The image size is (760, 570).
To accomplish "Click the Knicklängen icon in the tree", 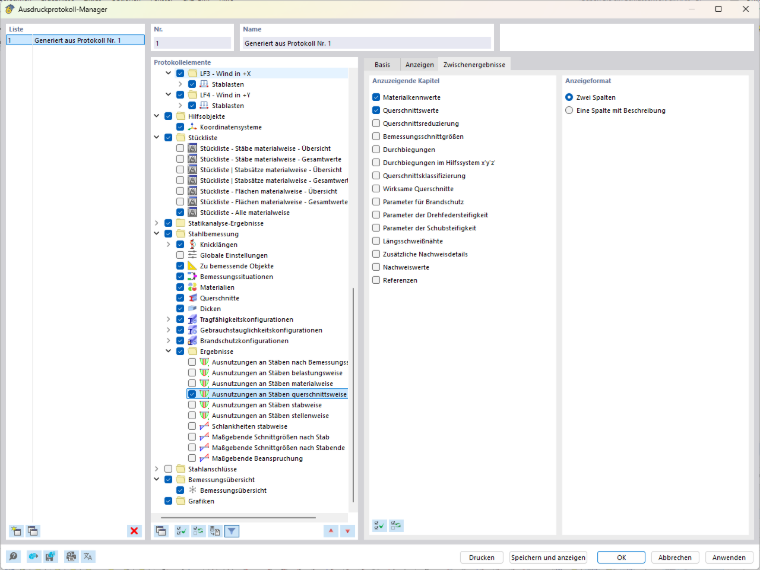I will (x=192, y=244).
